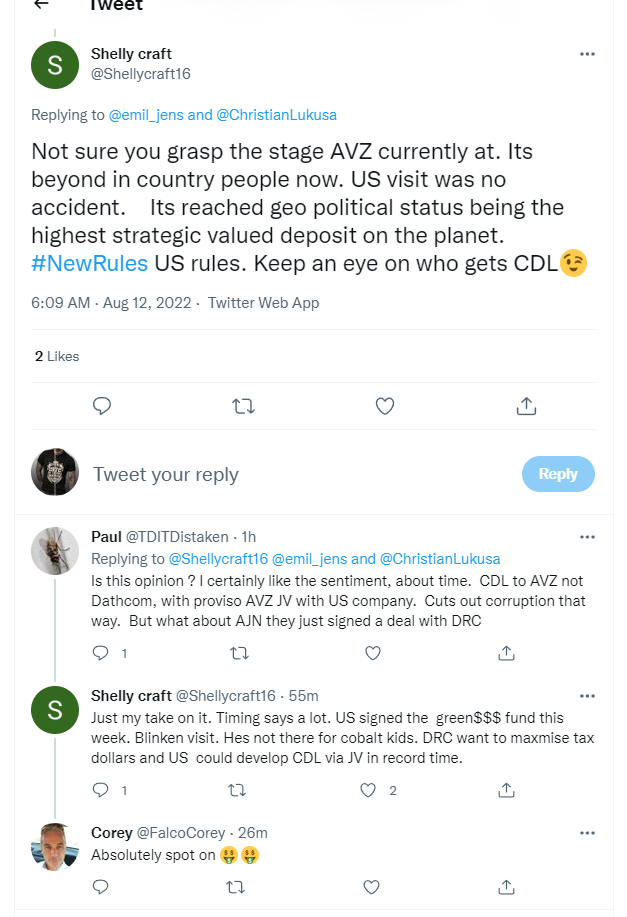Retweet Corey's Absolutely spot on reply
Viewport: 627px width, 917px height.
[x=236, y=887]
